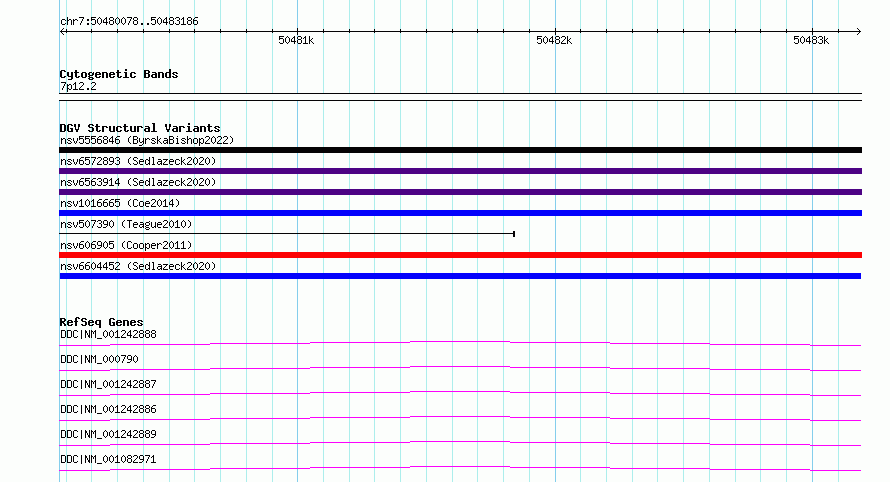Select the 7p12.2 band label
Image resolution: width=890 pixels, height=482 pixels.
click(x=78, y=86)
